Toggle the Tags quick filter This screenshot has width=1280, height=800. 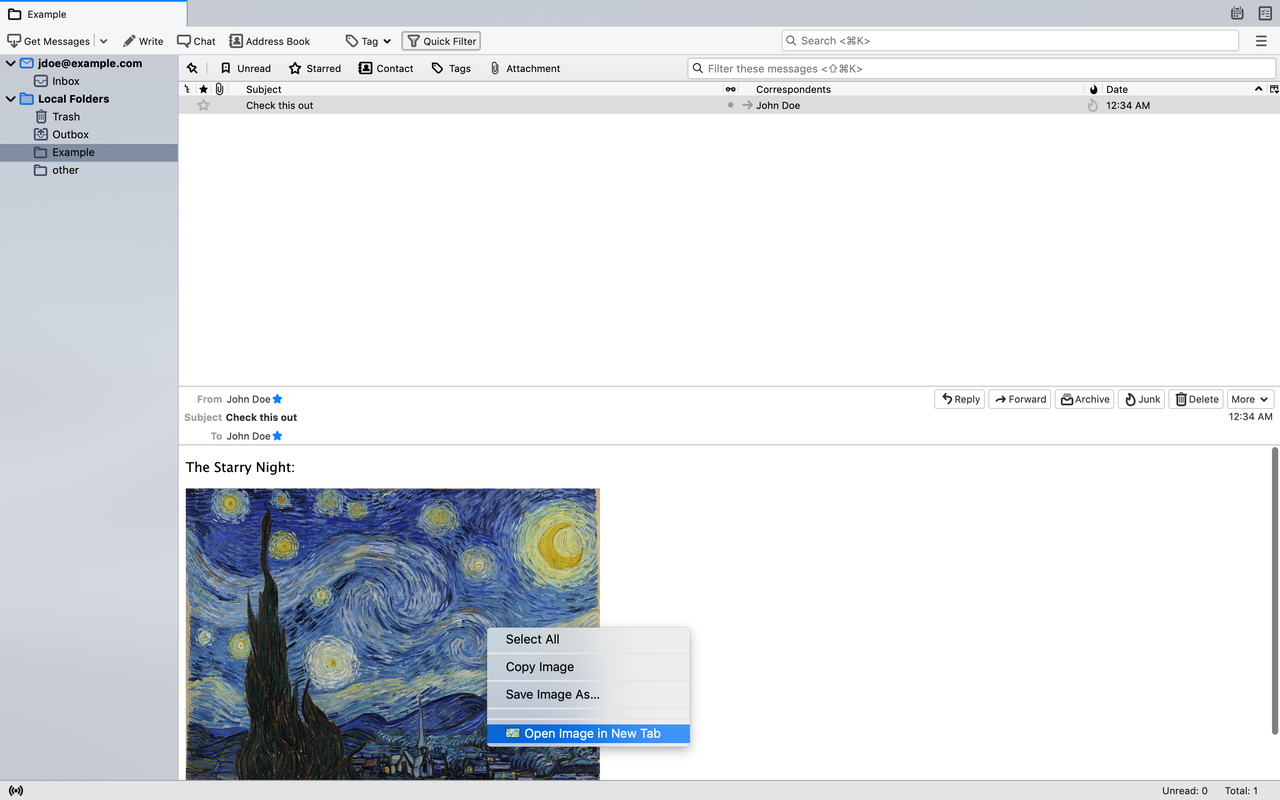tap(451, 68)
